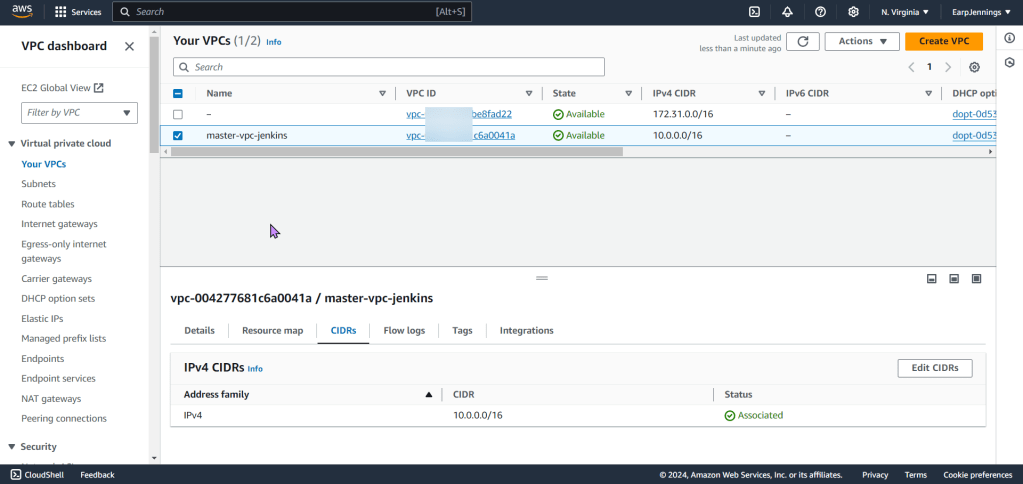Open the CloudShell icon in top bar

tap(755, 12)
